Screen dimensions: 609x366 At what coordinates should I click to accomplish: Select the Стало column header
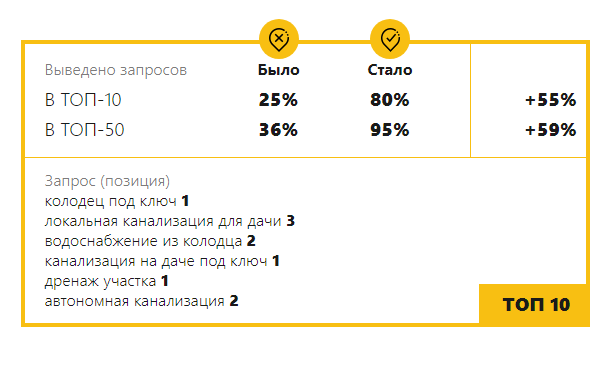pos(390,70)
